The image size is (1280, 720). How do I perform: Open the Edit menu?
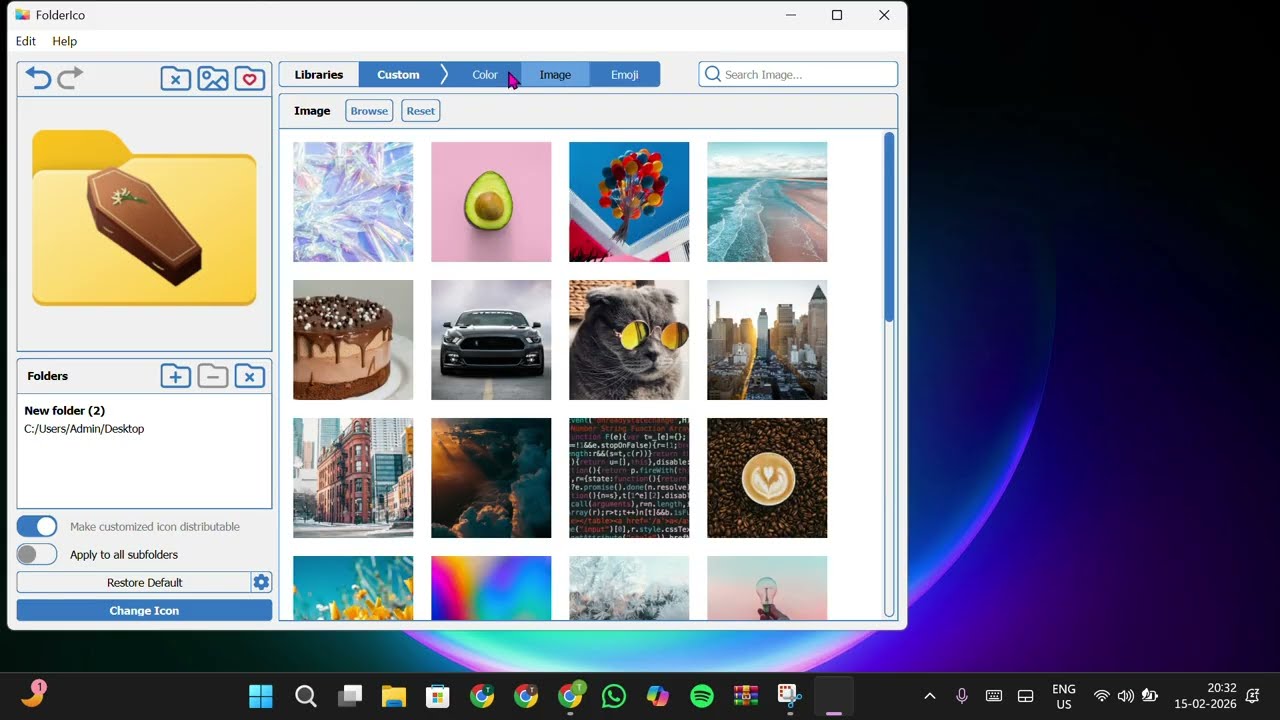[x=26, y=41]
